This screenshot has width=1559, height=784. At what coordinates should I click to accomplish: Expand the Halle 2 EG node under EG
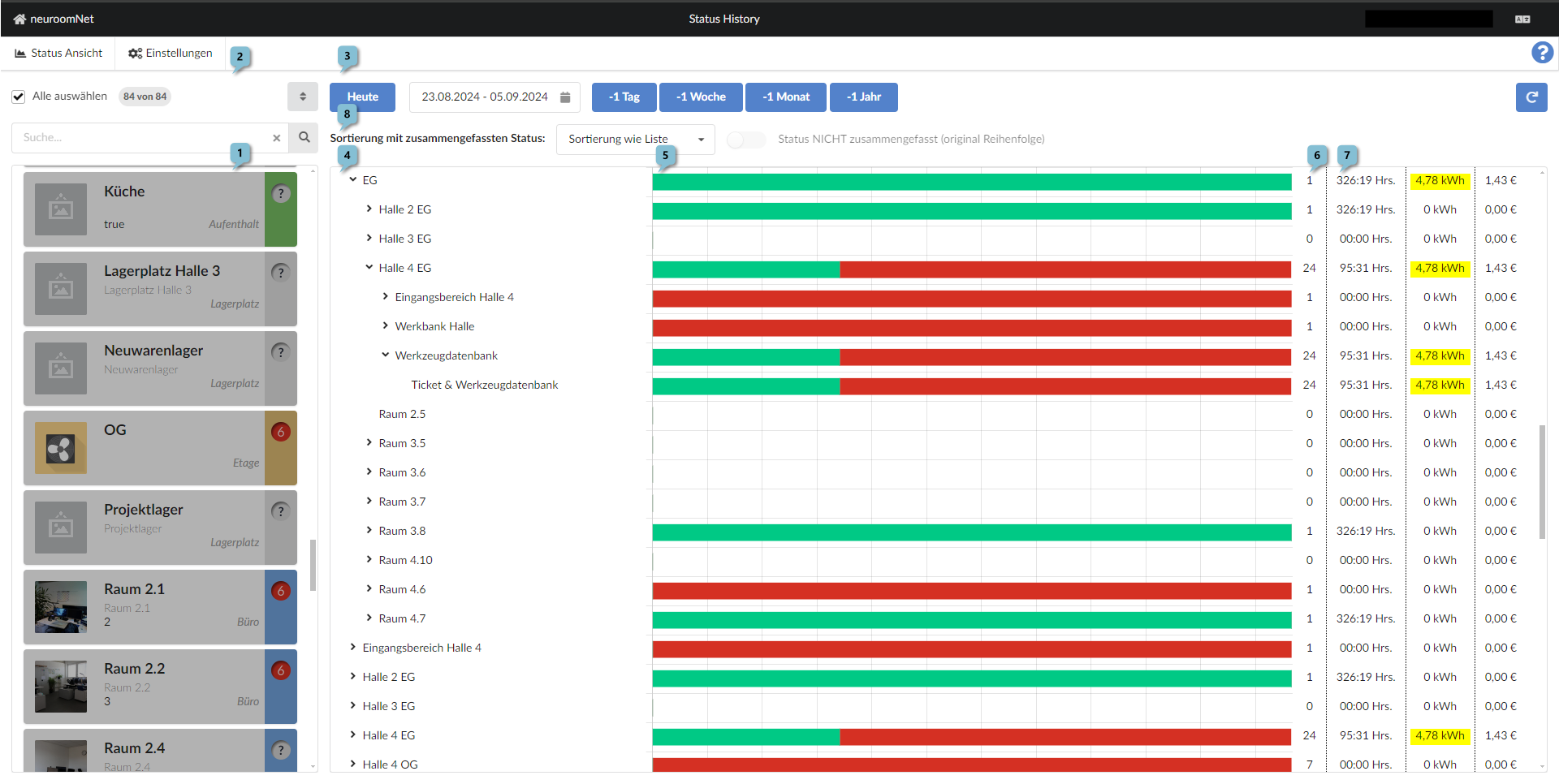click(x=369, y=209)
